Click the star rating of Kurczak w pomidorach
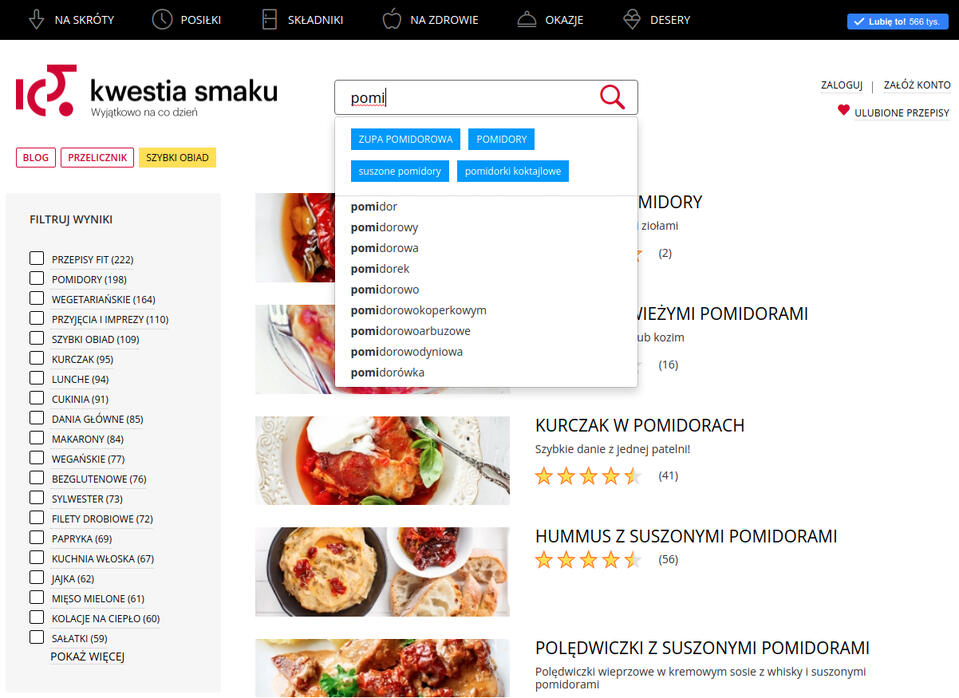The height and width of the screenshot is (698, 959). pos(588,475)
